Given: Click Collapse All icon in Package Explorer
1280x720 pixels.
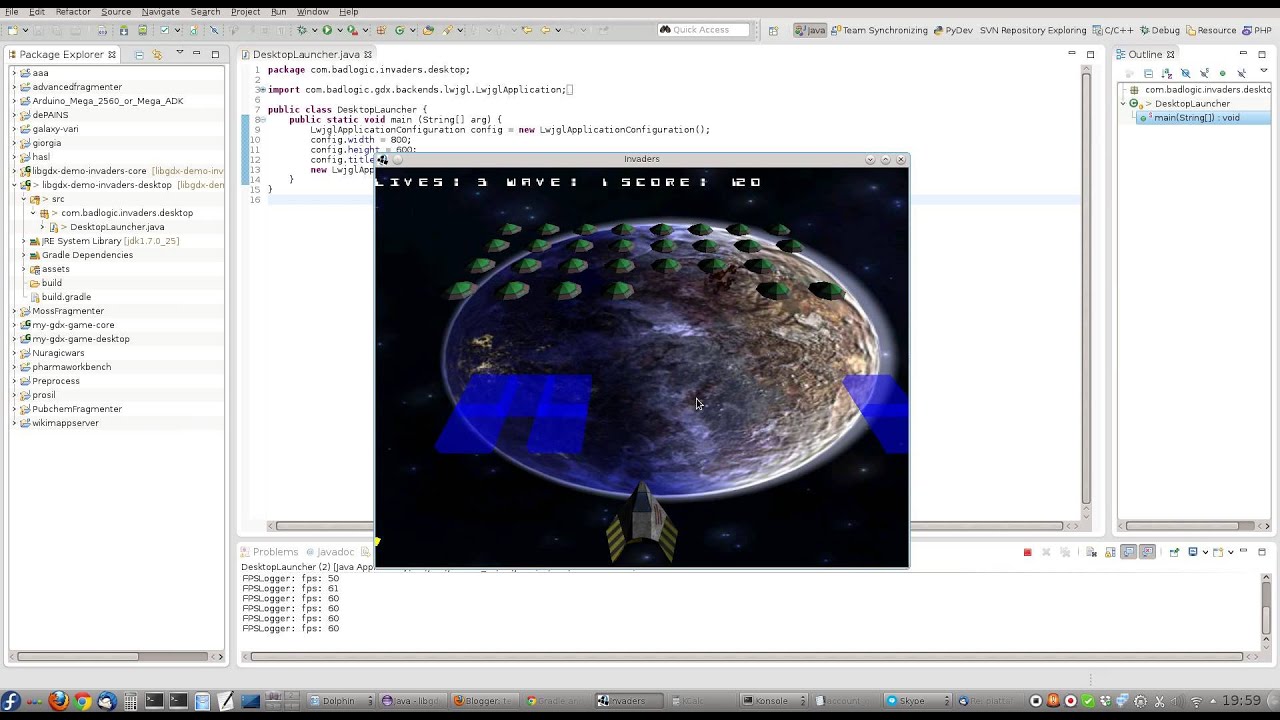Looking at the screenshot, I should click(x=139, y=54).
